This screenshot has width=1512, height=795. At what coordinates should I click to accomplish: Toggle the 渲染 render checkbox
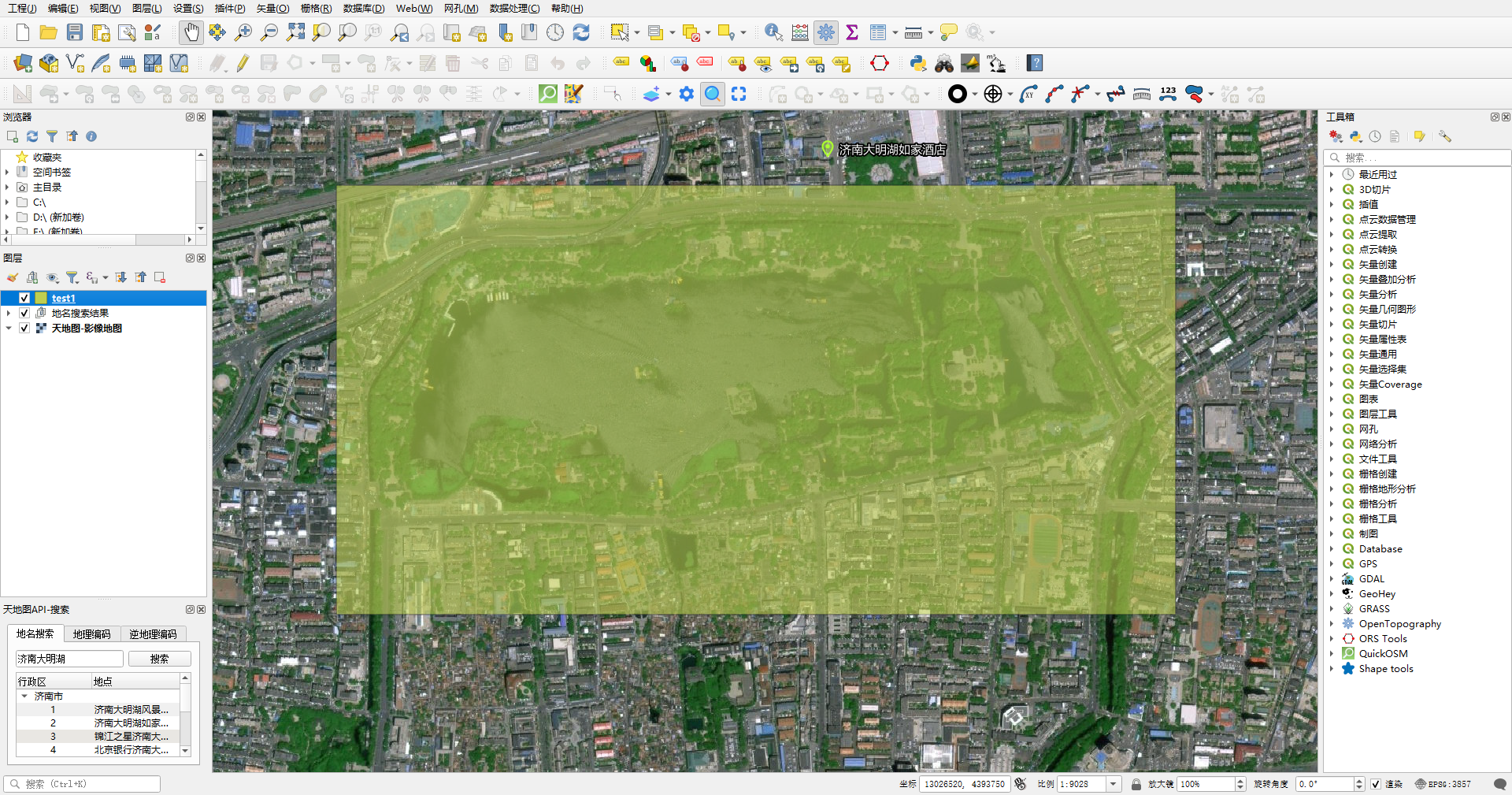(x=1376, y=784)
